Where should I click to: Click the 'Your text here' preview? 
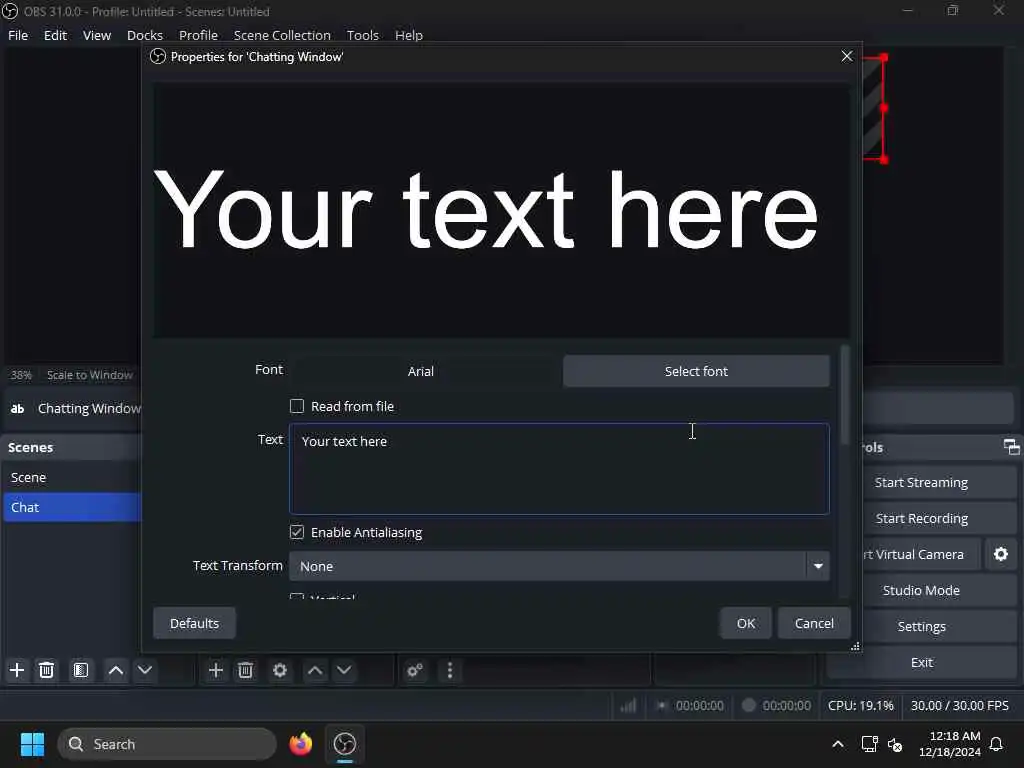coord(485,208)
